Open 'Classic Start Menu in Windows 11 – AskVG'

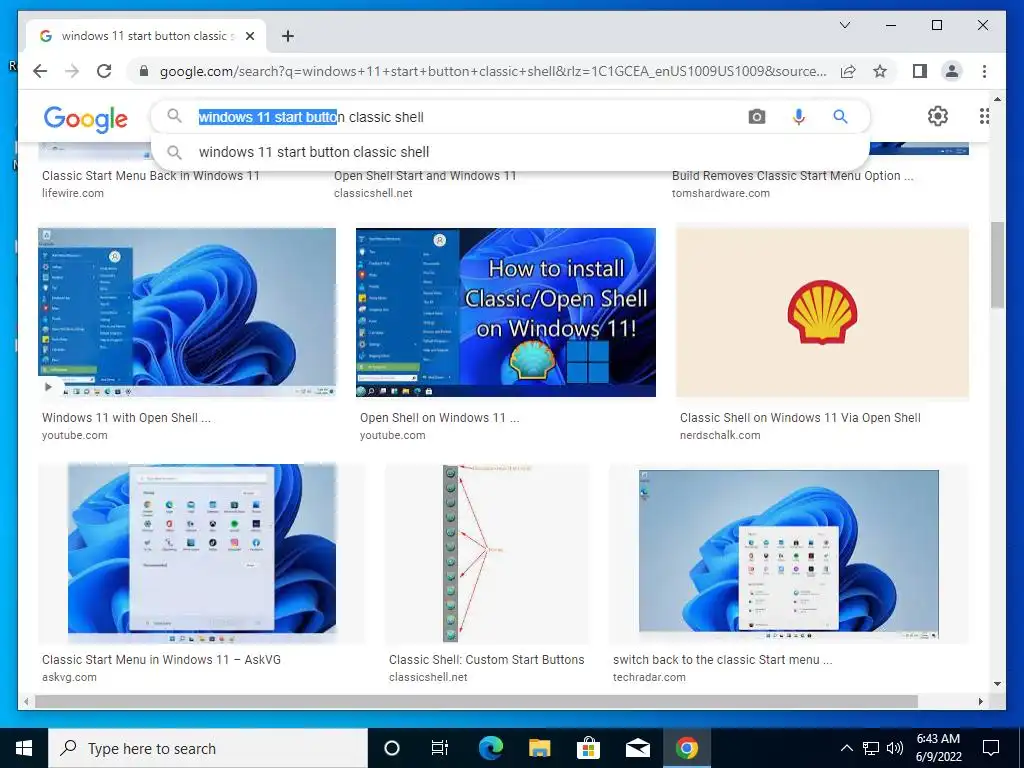tap(161, 660)
